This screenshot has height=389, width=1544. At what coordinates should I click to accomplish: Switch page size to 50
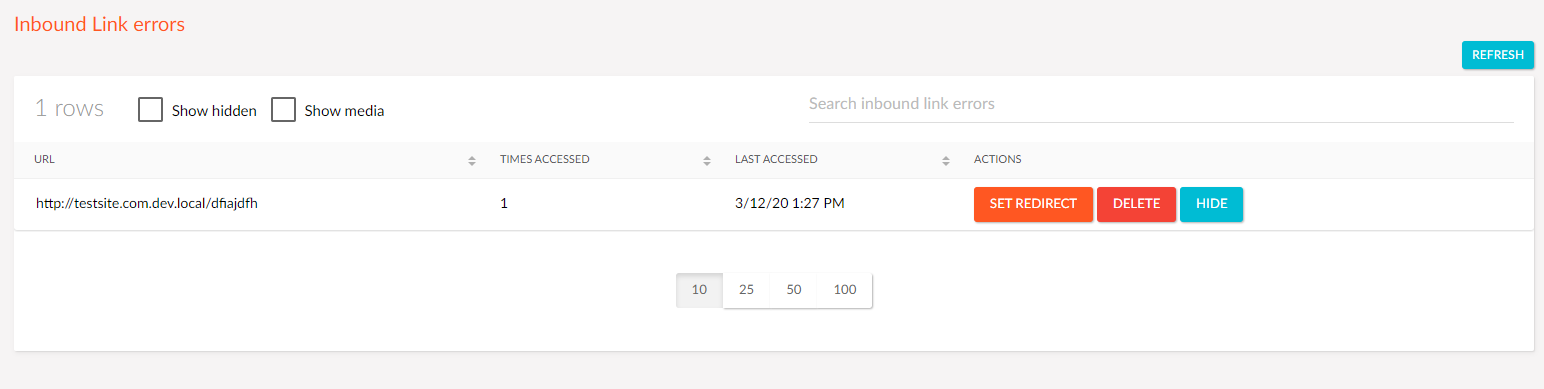(794, 290)
